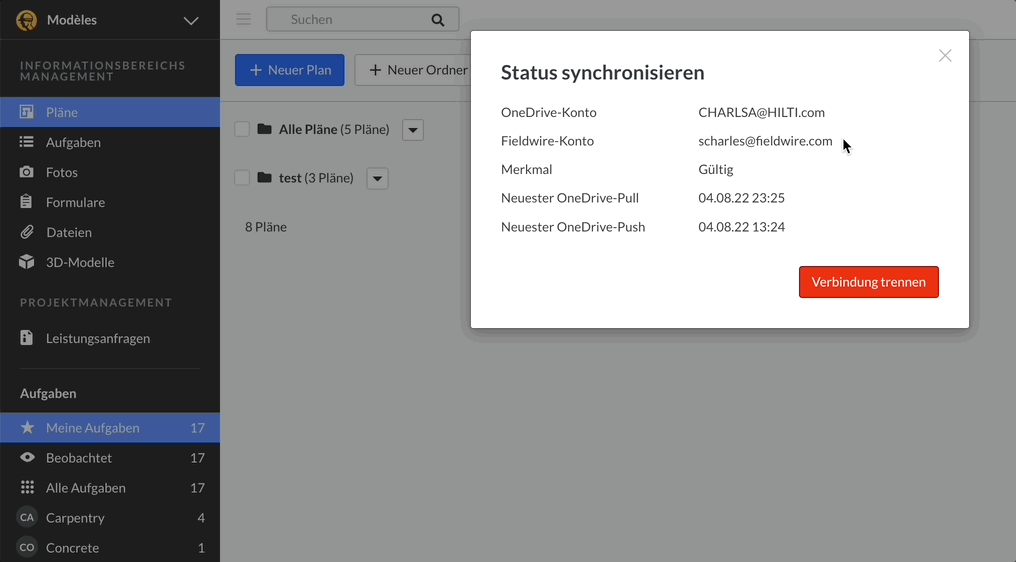This screenshot has height=562, width=1016.
Task: Open the Carpentry category
Action: point(110,518)
